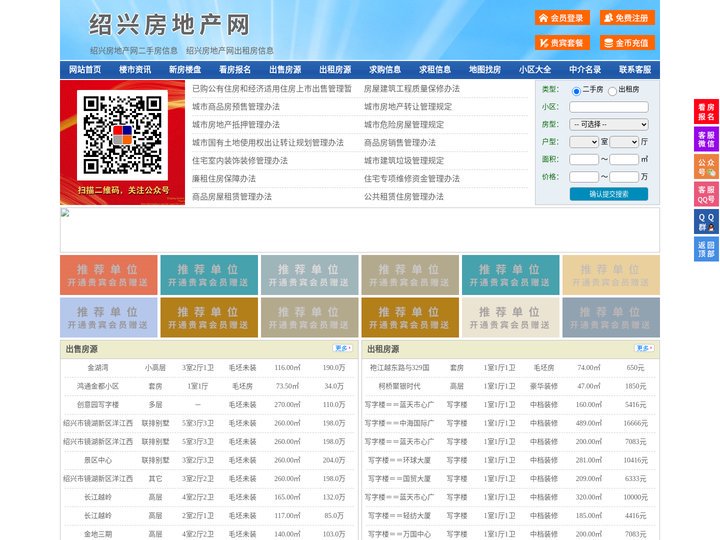The height and width of the screenshot is (540, 720).
Task: Open the 新房楼盘 menu item
Action: (x=185, y=70)
